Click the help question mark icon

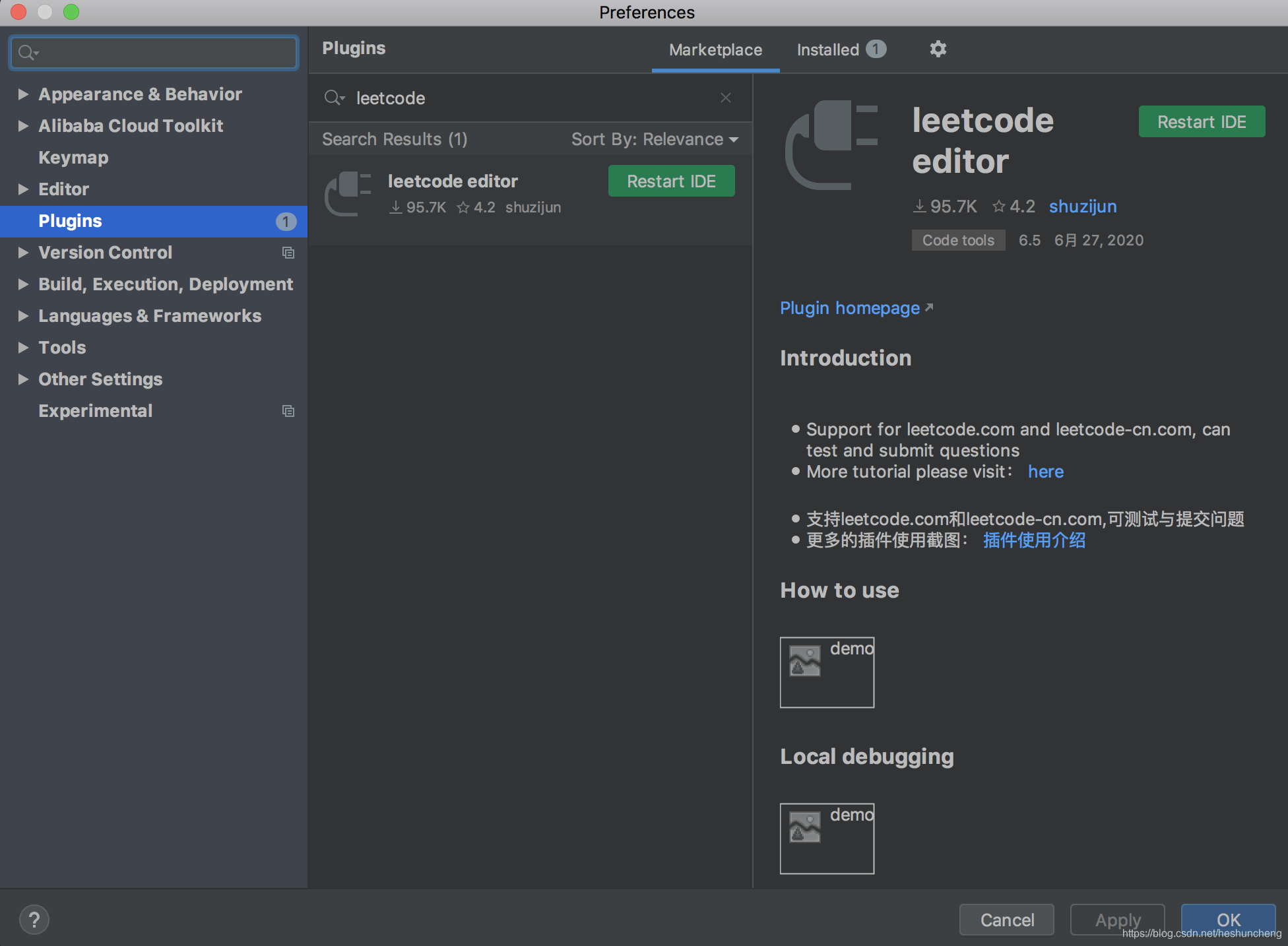pyautogui.click(x=34, y=919)
